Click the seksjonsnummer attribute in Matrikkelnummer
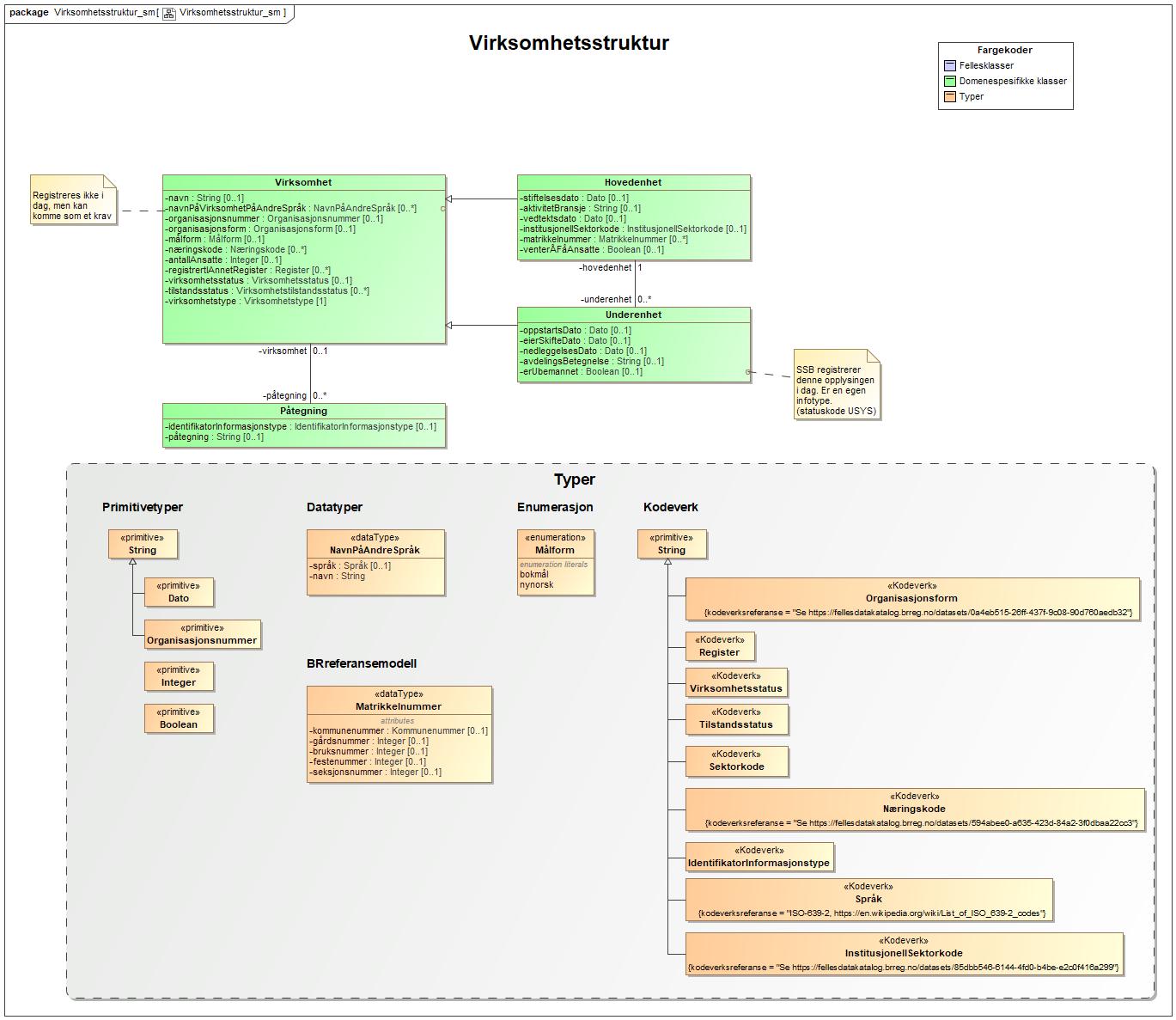 (x=375, y=773)
